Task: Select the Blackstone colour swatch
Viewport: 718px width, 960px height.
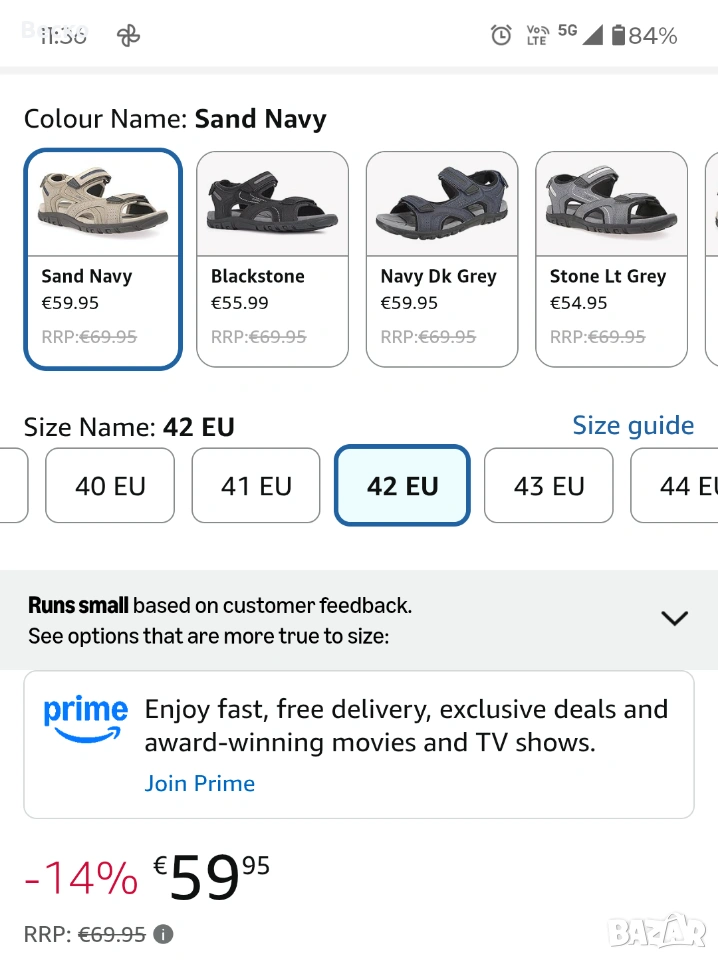Action: [272, 258]
